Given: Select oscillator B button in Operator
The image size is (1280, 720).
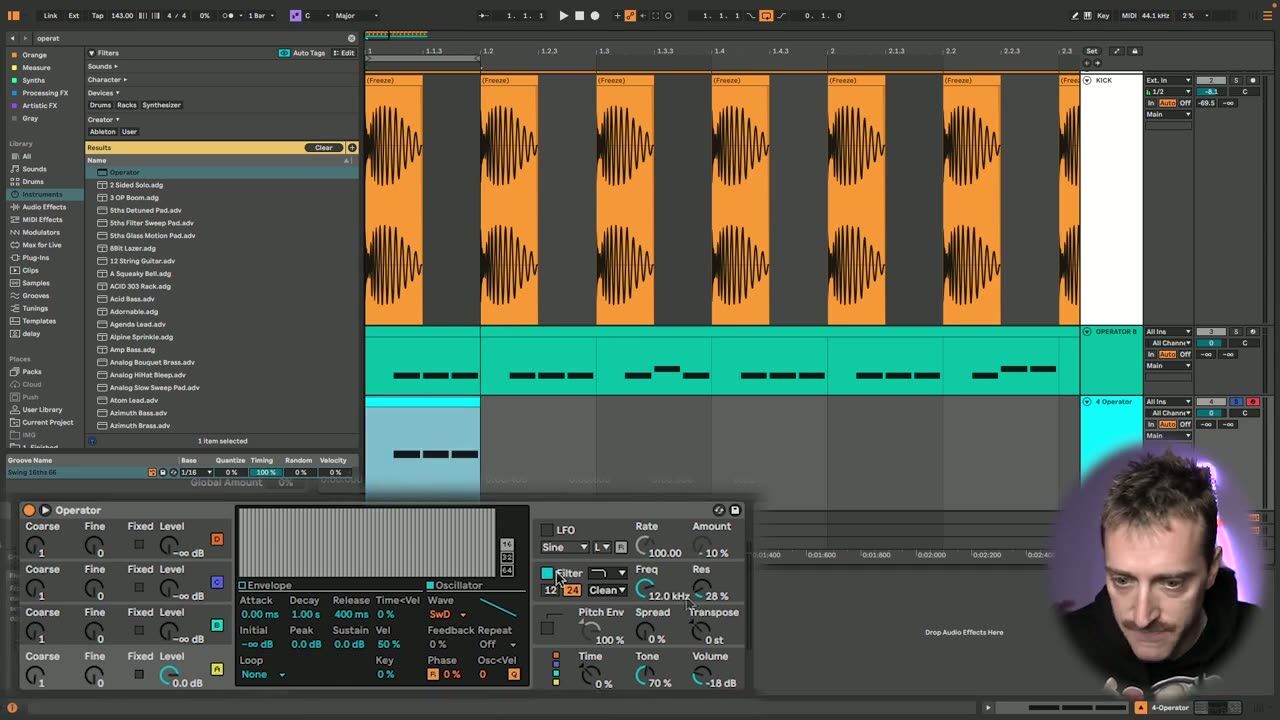Looking at the screenshot, I should coord(217,625).
